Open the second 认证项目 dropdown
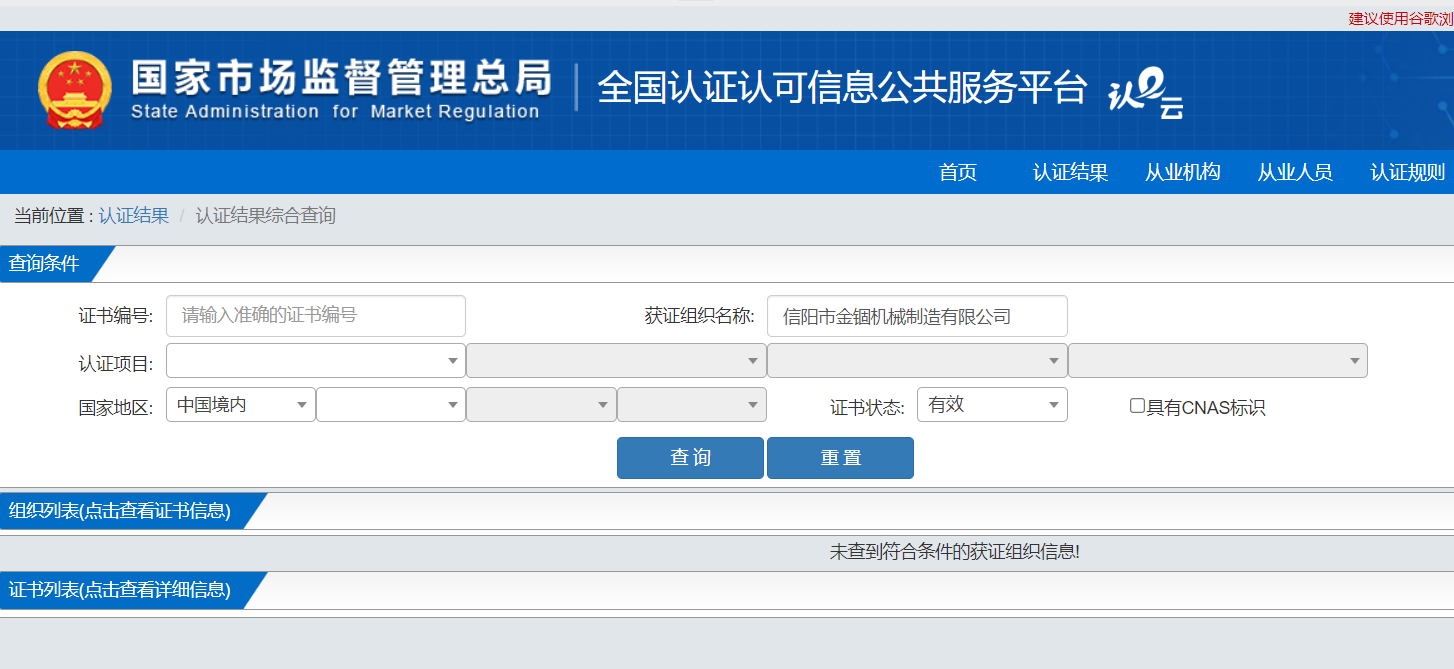 (x=616, y=361)
